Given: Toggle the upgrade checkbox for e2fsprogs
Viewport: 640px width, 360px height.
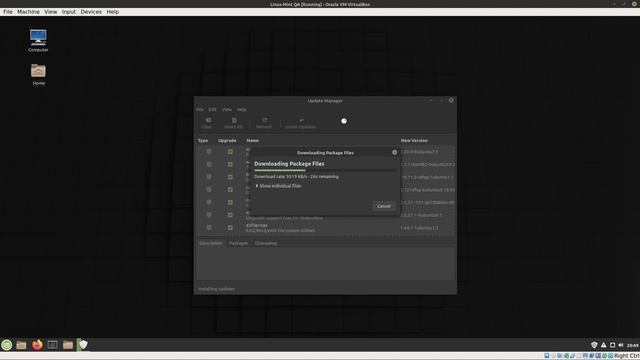Looking at the screenshot, I should [x=230, y=228].
